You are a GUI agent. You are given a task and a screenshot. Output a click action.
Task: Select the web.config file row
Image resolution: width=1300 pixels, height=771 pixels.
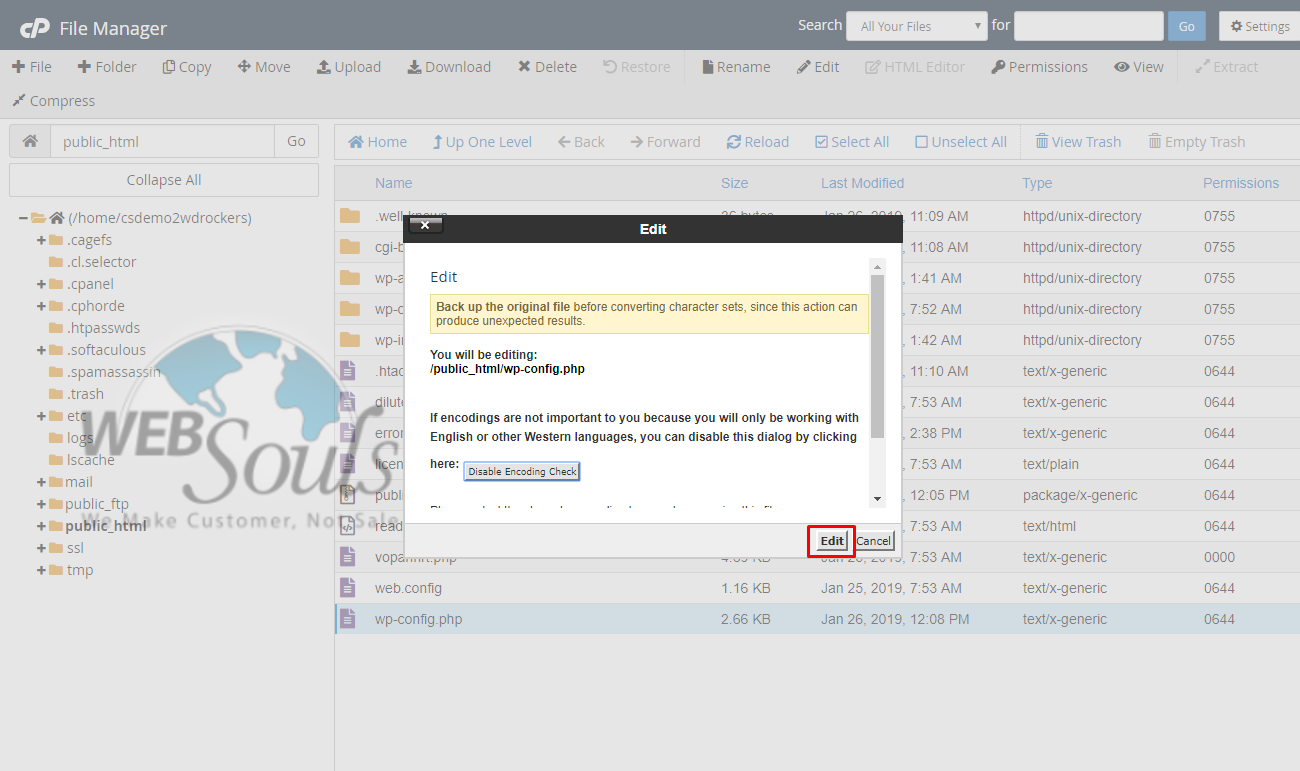pos(817,588)
